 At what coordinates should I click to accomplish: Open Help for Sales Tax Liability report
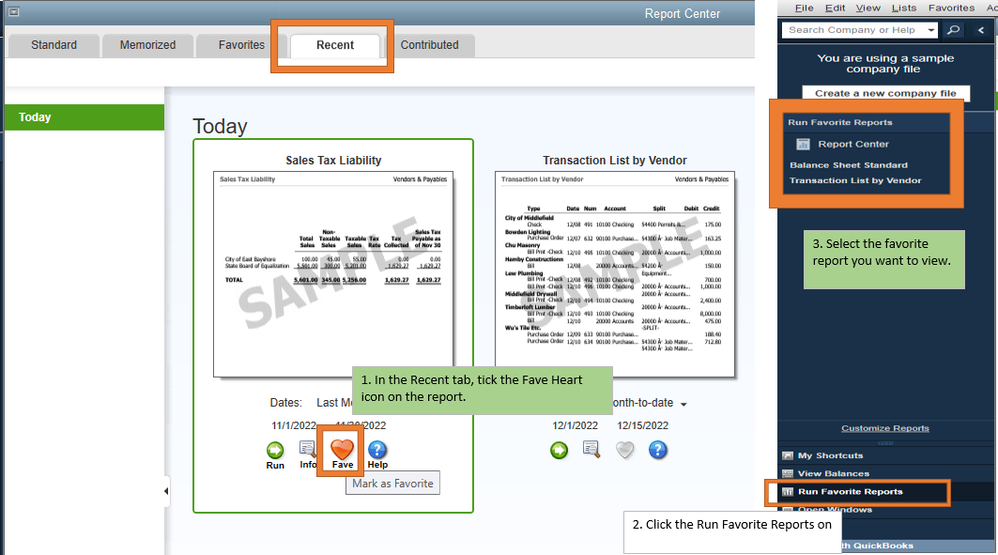[x=377, y=451]
